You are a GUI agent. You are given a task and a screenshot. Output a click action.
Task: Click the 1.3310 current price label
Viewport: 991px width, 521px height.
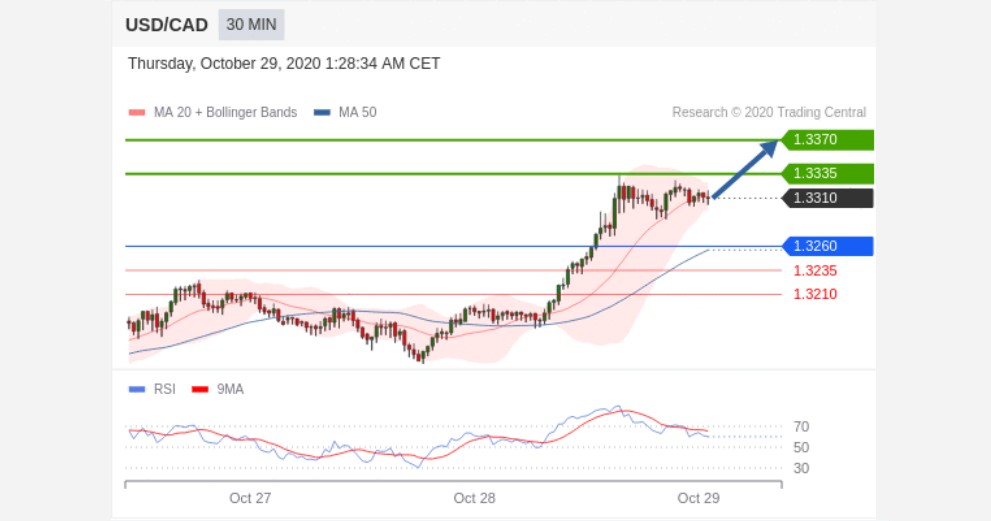tap(827, 198)
